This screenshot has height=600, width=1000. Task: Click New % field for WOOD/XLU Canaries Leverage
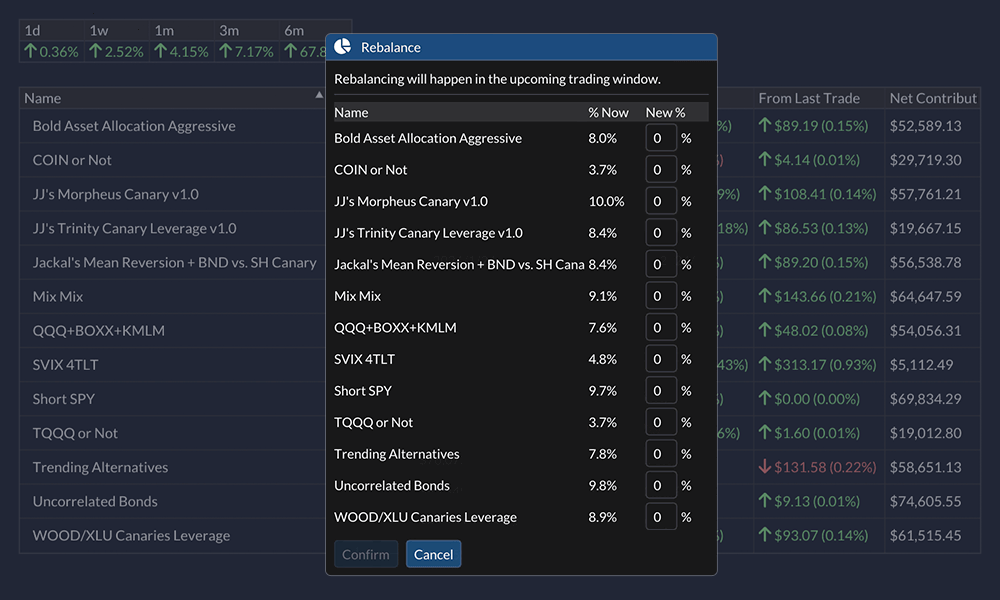coord(661,517)
